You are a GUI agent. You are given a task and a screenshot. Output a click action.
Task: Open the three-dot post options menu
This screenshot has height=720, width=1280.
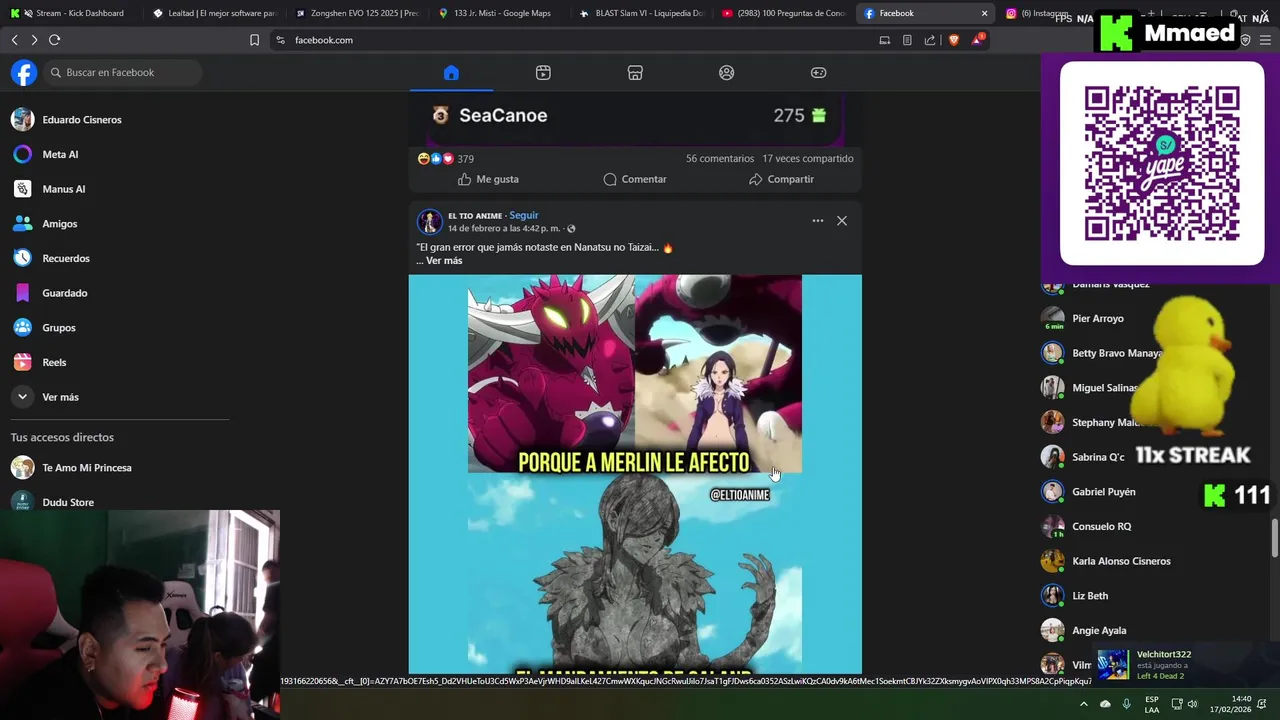(x=818, y=221)
